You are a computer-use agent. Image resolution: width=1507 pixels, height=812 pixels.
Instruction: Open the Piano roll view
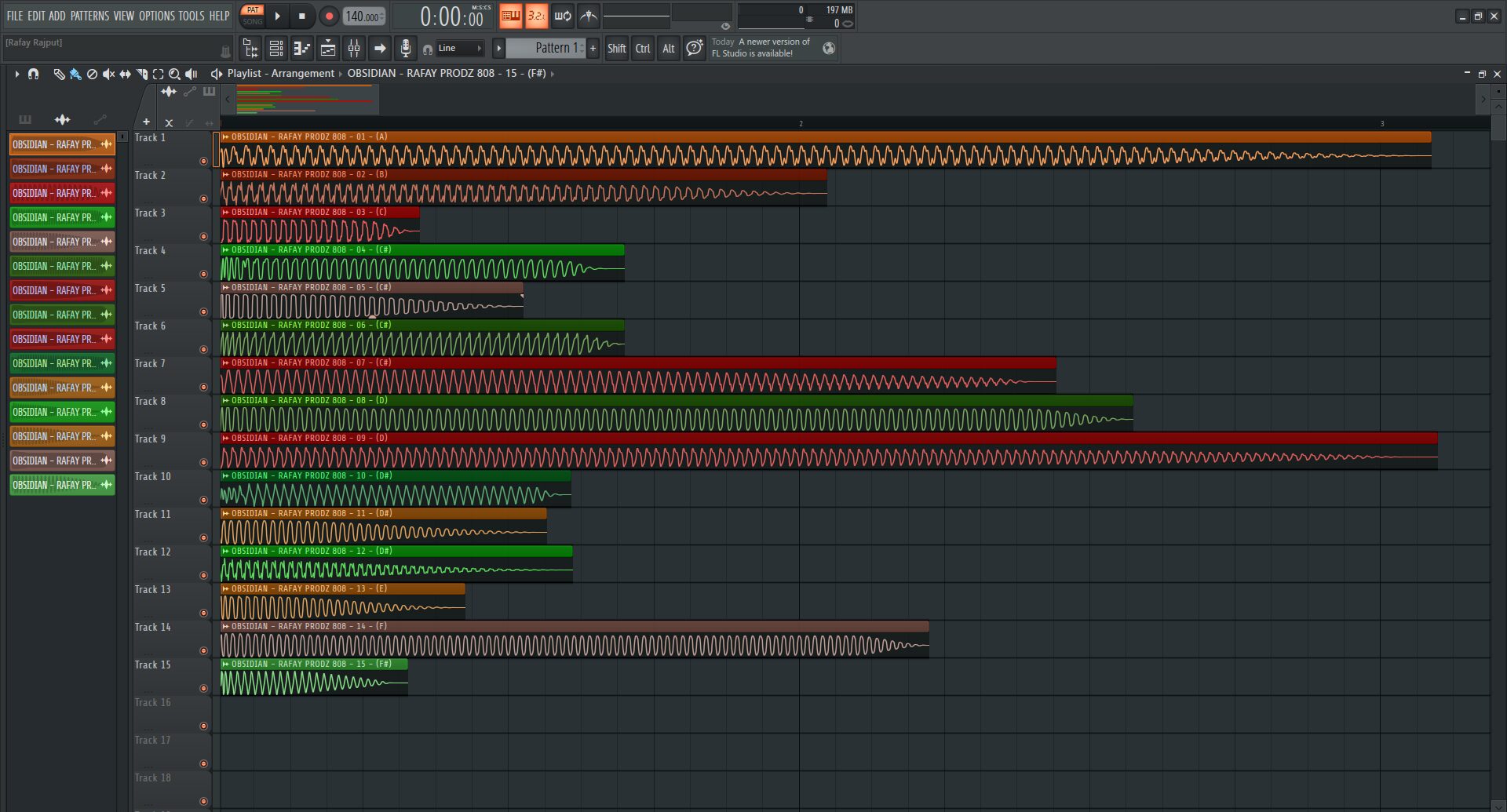pyautogui.click(x=302, y=49)
